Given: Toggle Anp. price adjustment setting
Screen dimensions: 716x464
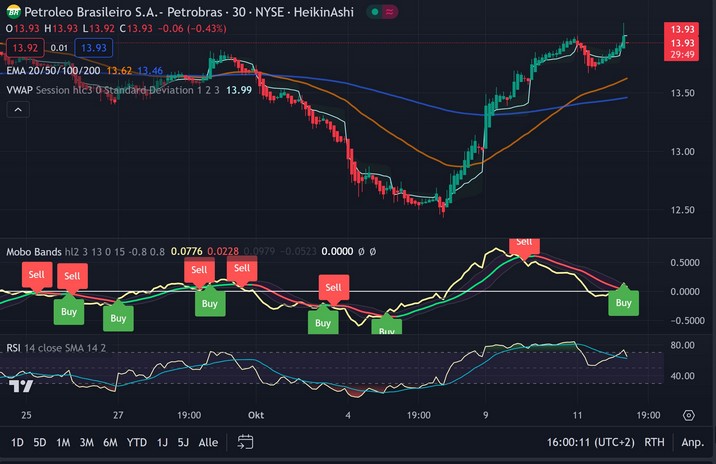Looking at the screenshot, I should click(x=692, y=441).
